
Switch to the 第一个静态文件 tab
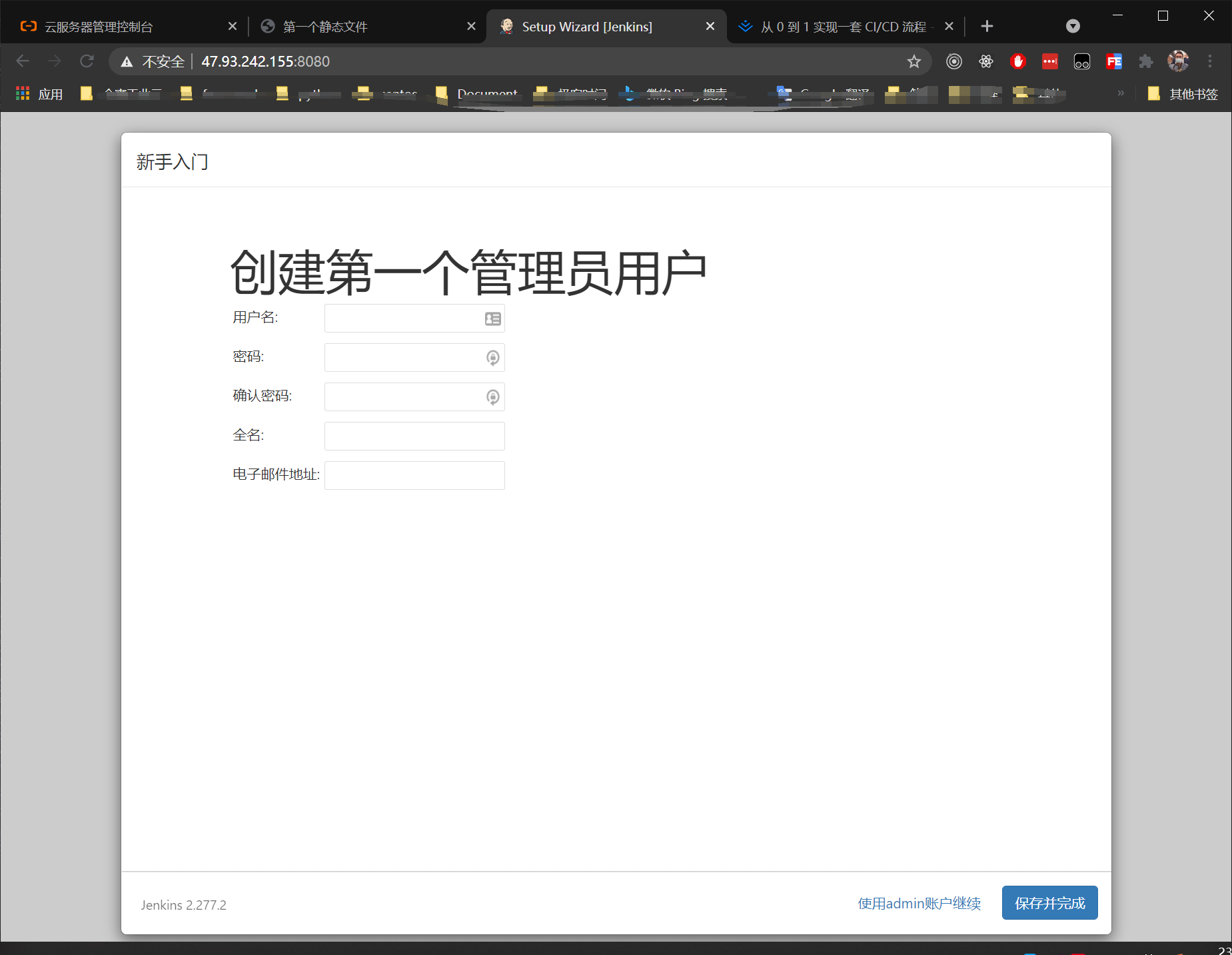click(366, 27)
